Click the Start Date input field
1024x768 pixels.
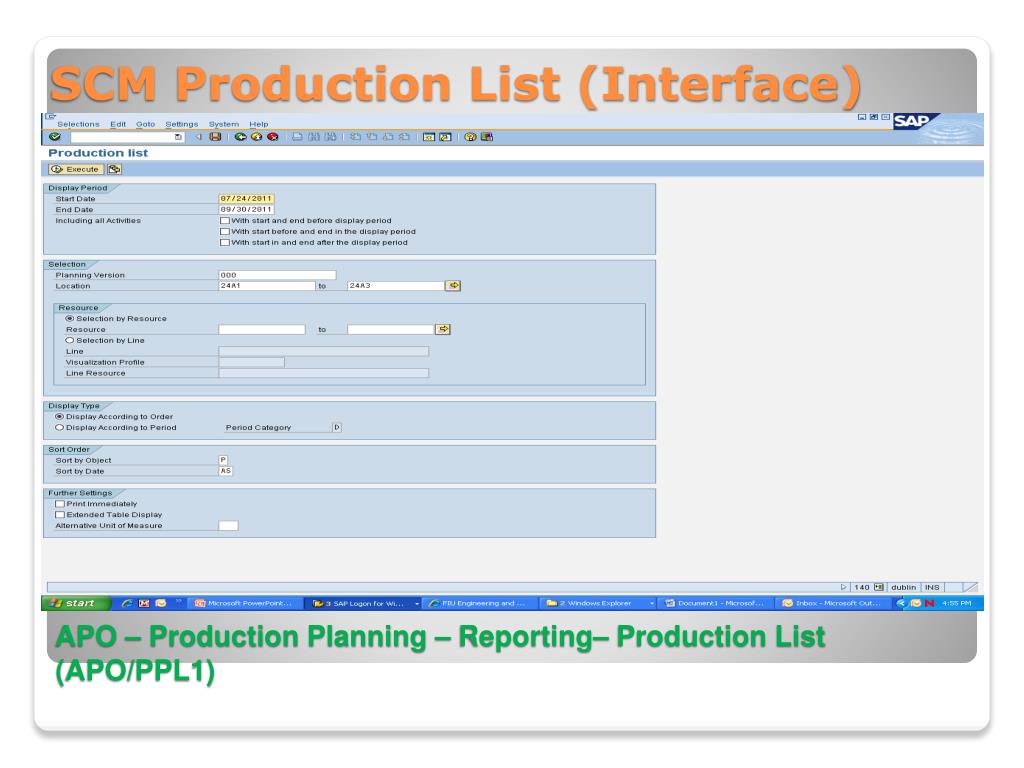point(246,199)
